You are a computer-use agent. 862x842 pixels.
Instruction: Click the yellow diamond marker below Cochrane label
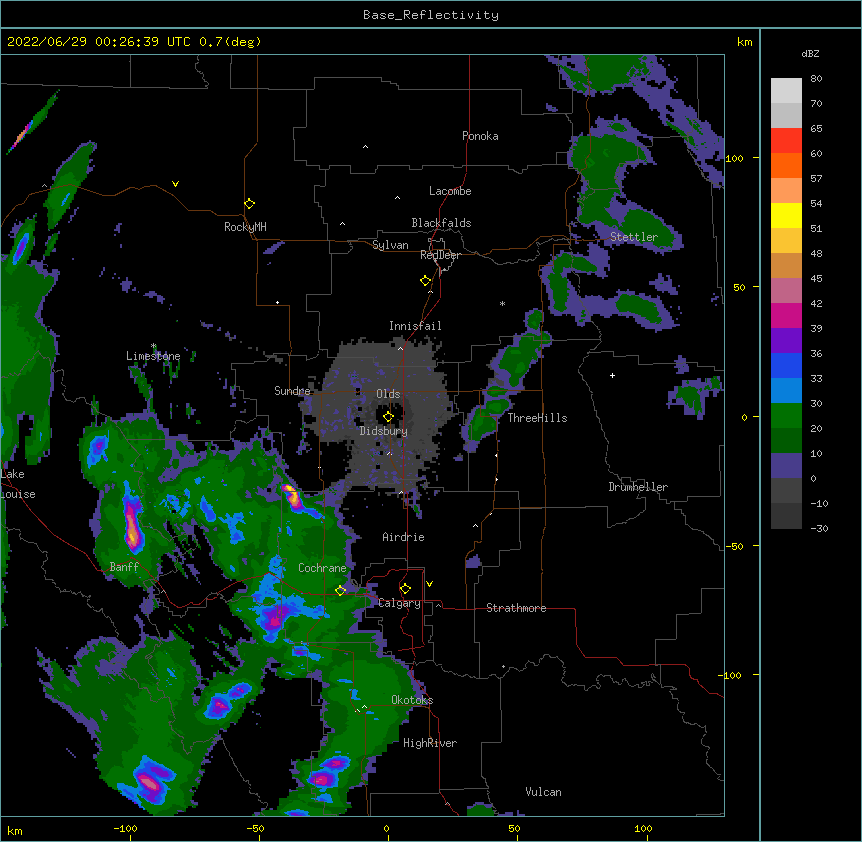[340, 590]
